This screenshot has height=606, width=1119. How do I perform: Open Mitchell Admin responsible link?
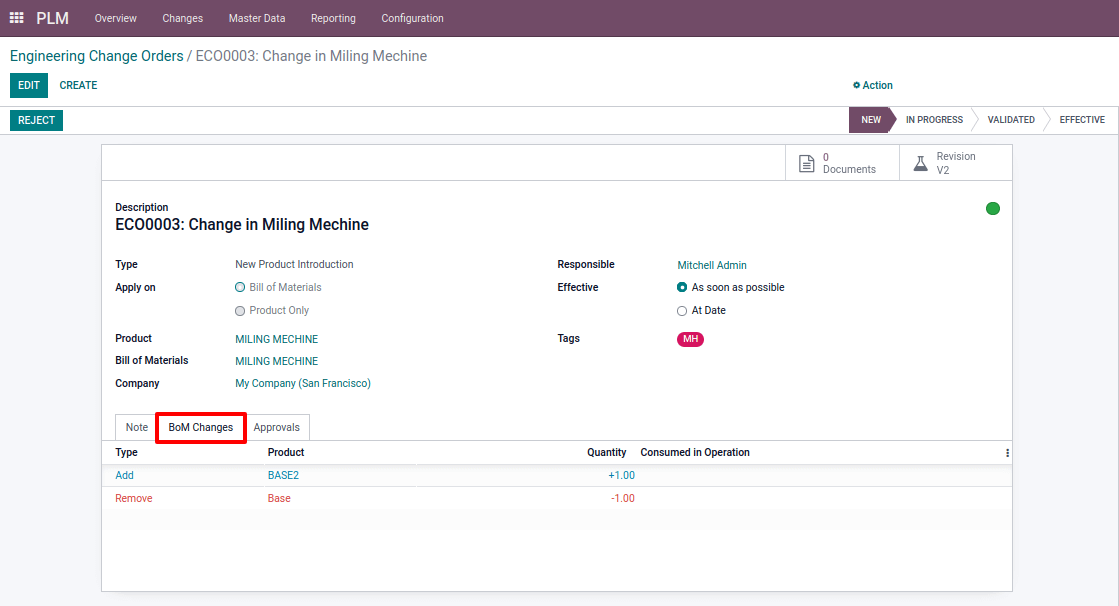712,265
